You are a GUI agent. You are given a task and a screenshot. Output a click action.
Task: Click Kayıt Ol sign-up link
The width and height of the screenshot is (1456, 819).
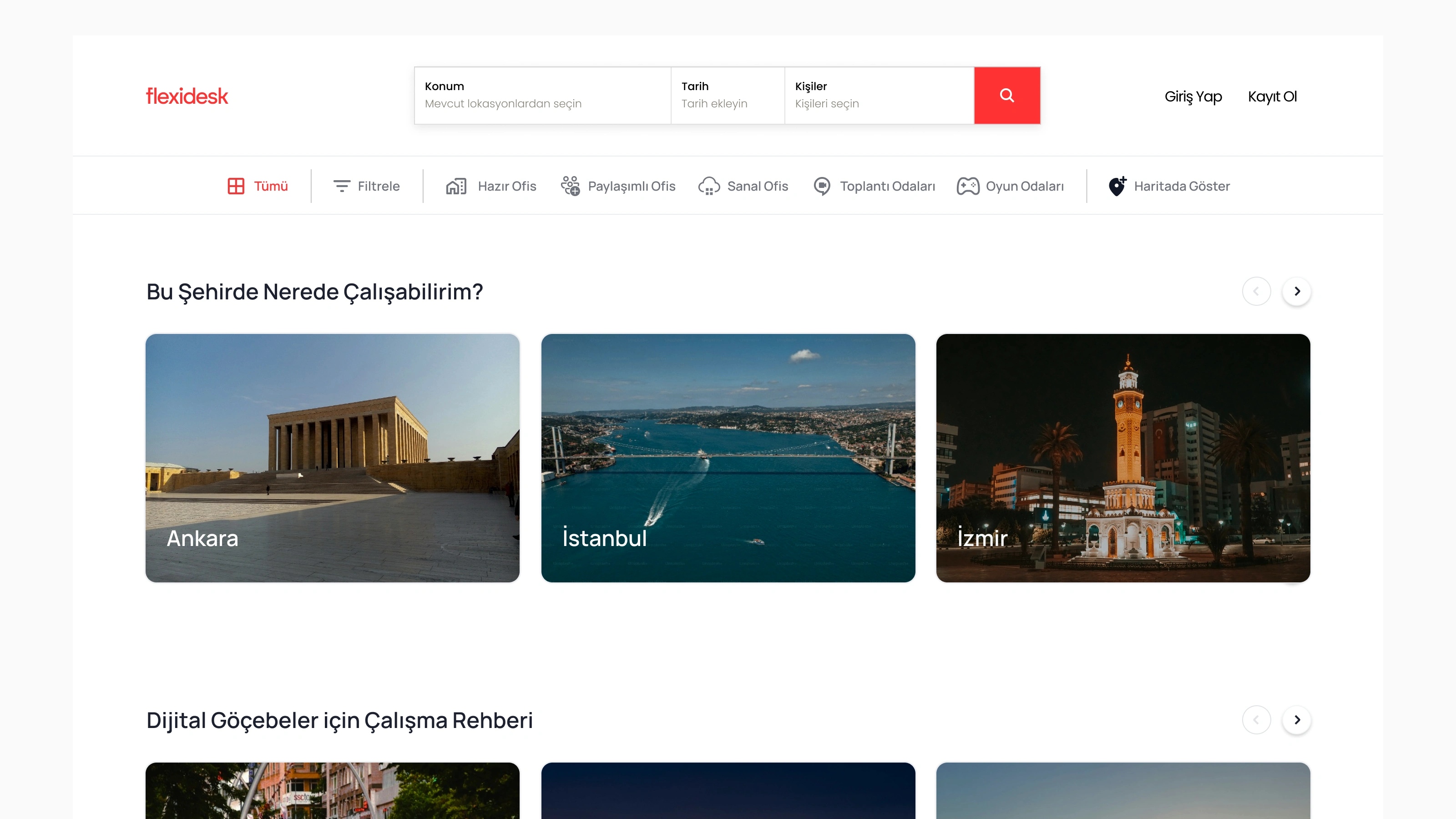1272,96
